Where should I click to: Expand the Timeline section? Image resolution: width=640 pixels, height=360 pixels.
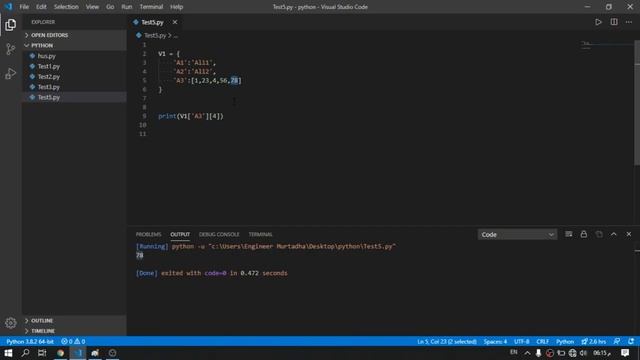[x=74, y=331]
